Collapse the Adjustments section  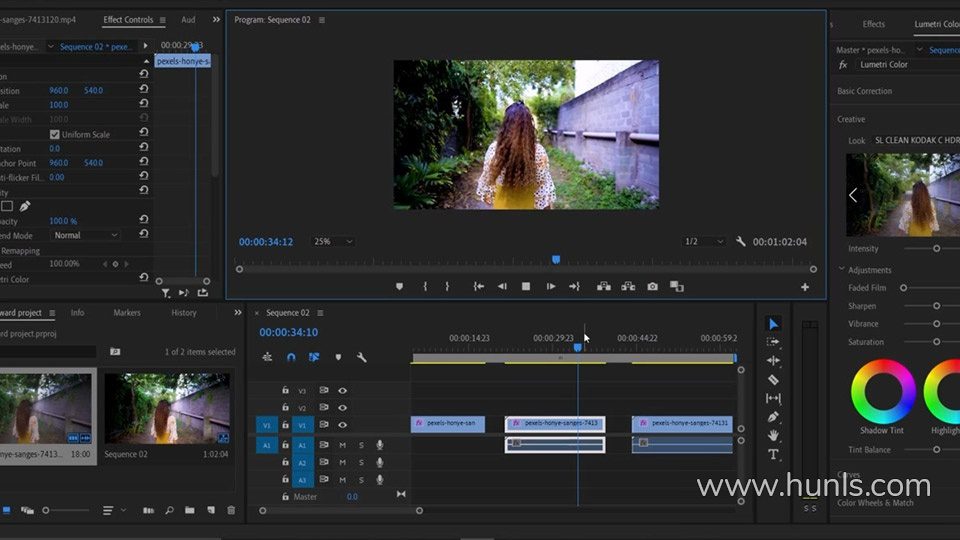(x=841, y=269)
